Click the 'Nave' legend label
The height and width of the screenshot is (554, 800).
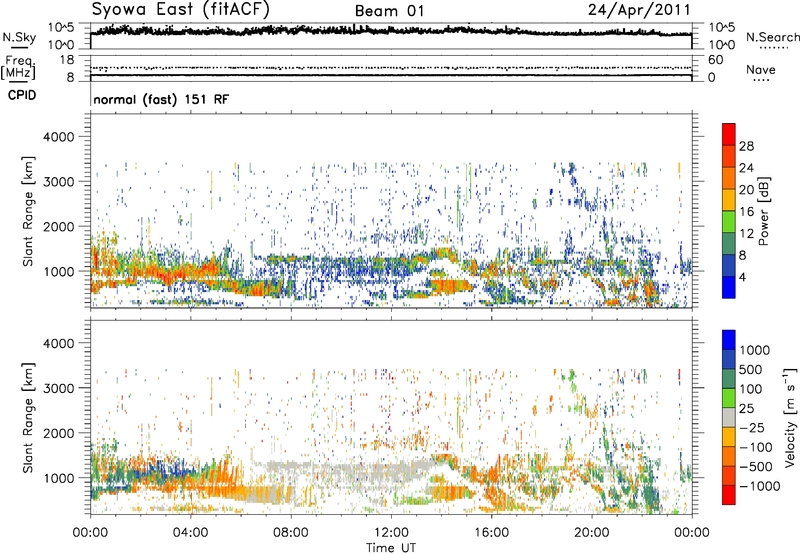point(761,70)
